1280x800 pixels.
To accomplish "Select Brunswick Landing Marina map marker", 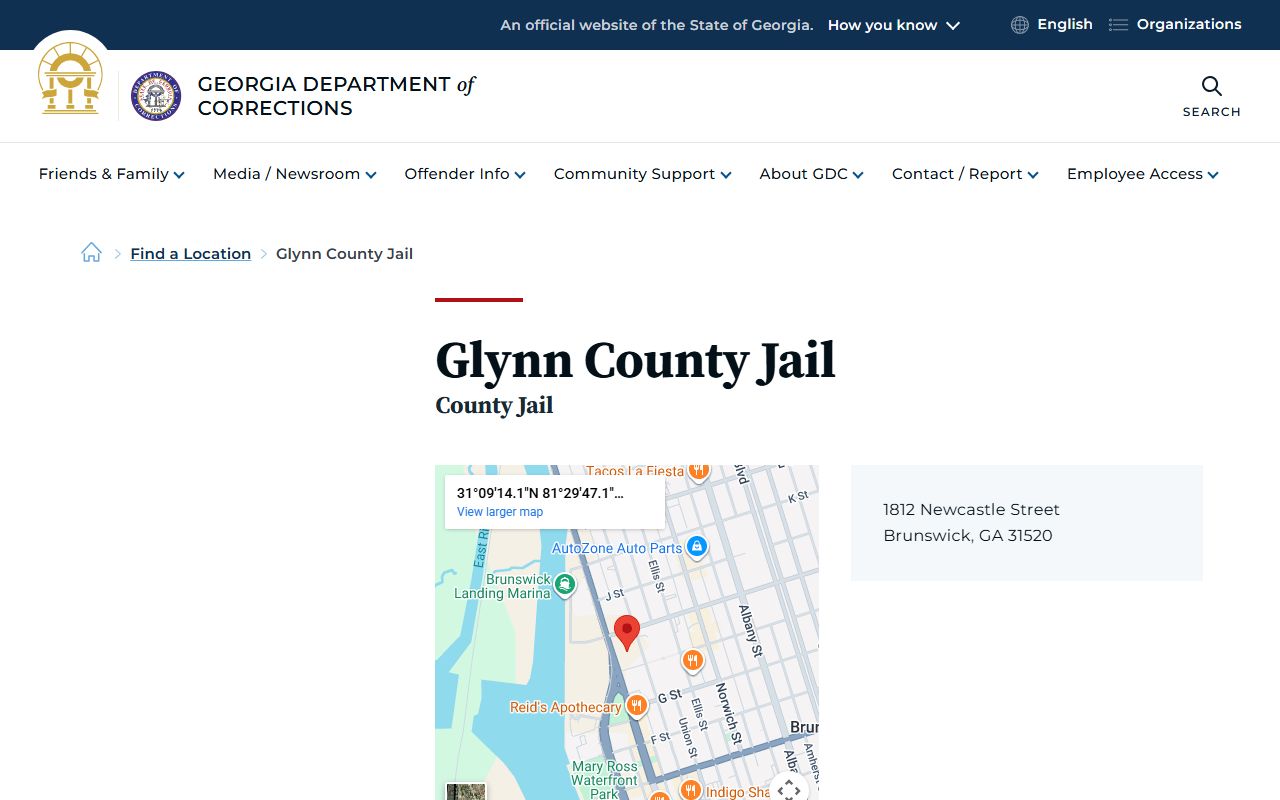I will [x=565, y=584].
